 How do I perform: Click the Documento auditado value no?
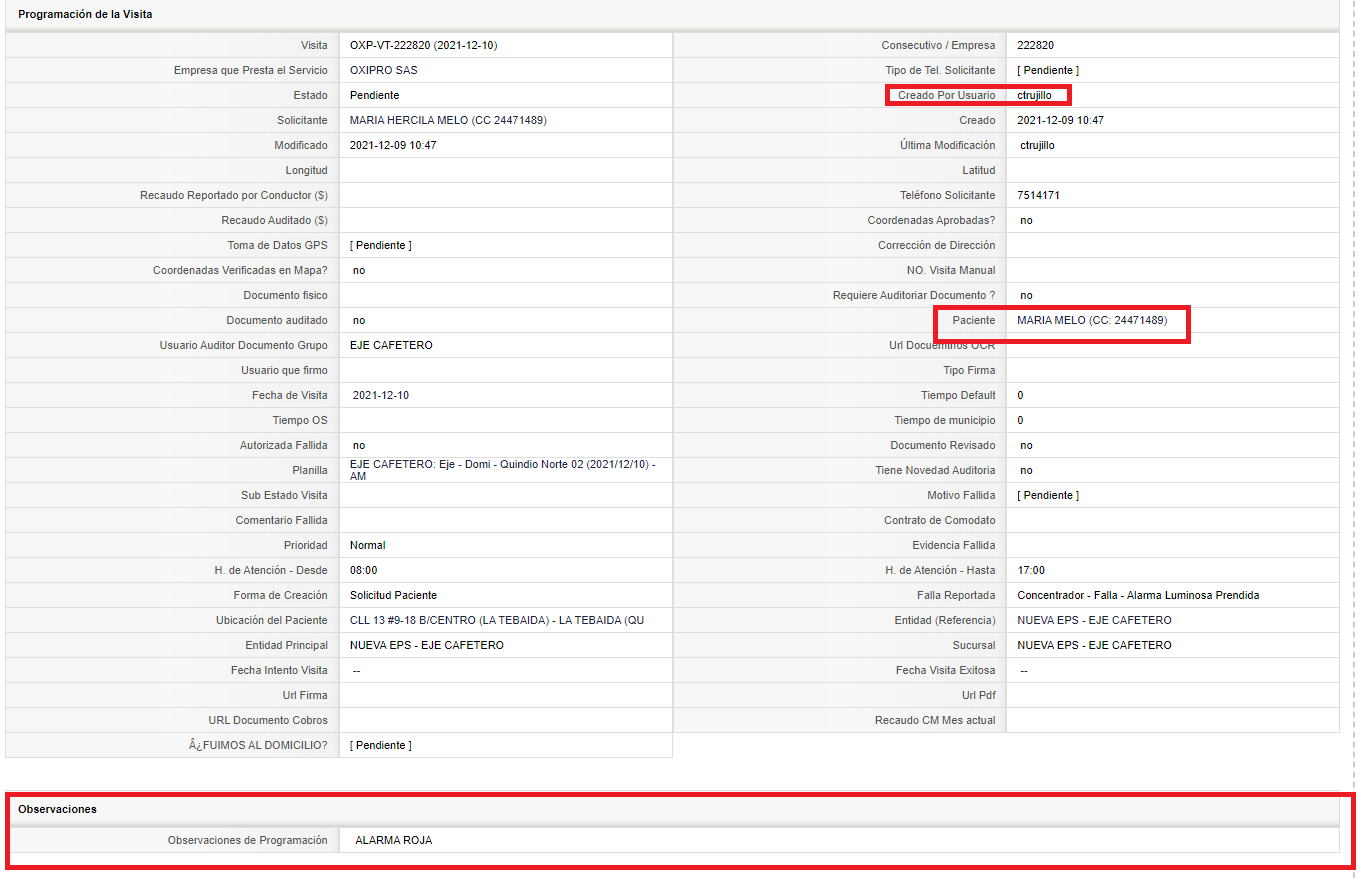tap(359, 320)
